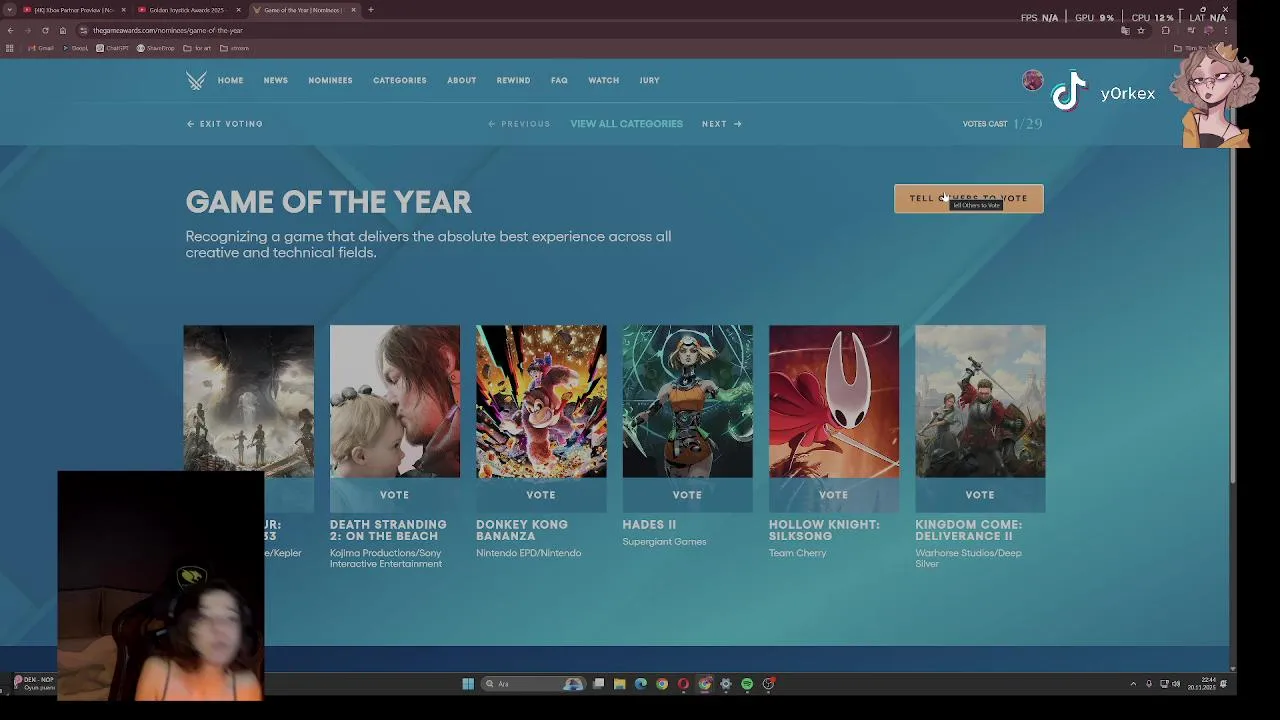Click Death Stranding 2 cover thumbnail

[395, 401]
